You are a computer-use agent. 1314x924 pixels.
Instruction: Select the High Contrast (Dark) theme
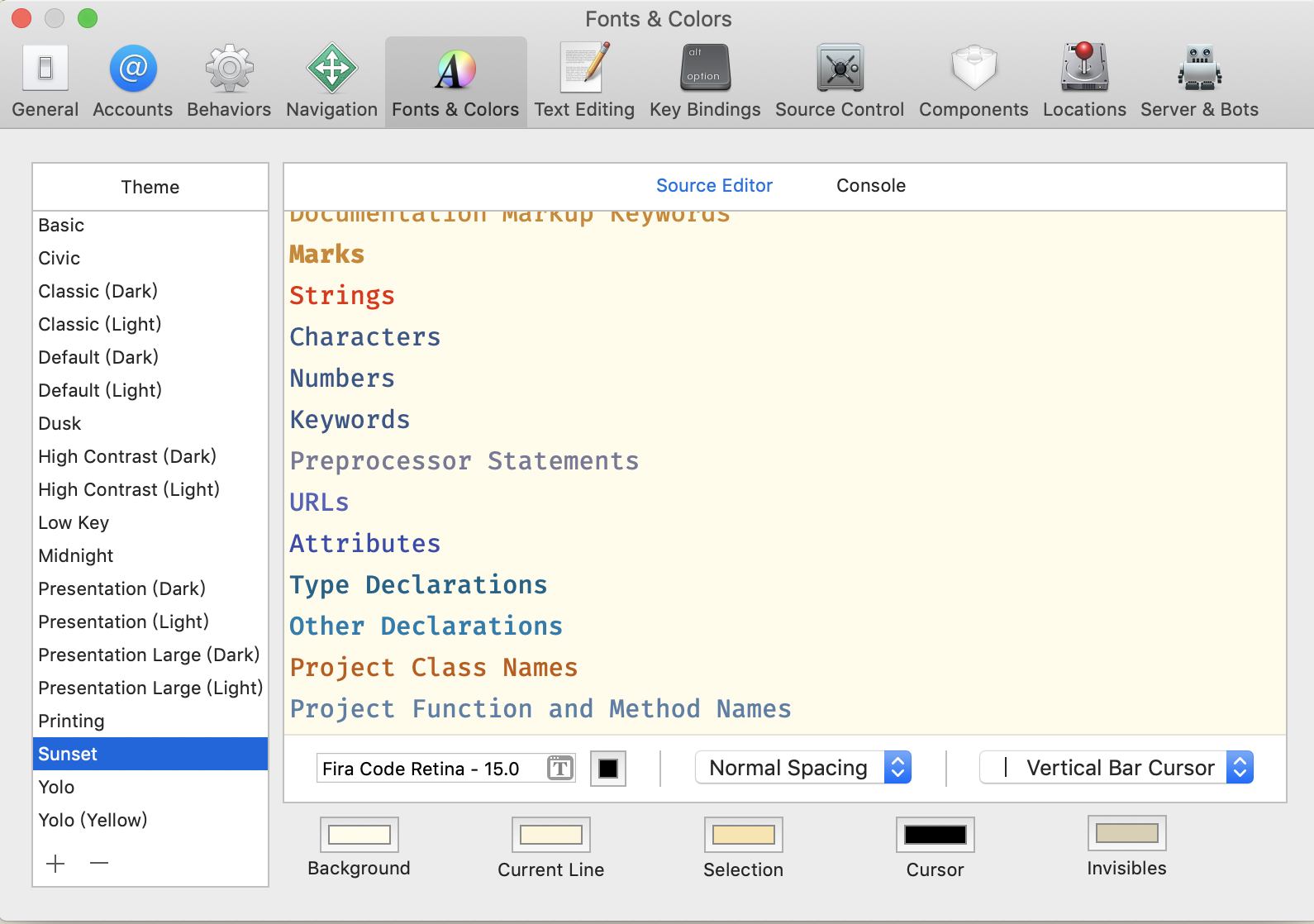click(x=150, y=457)
